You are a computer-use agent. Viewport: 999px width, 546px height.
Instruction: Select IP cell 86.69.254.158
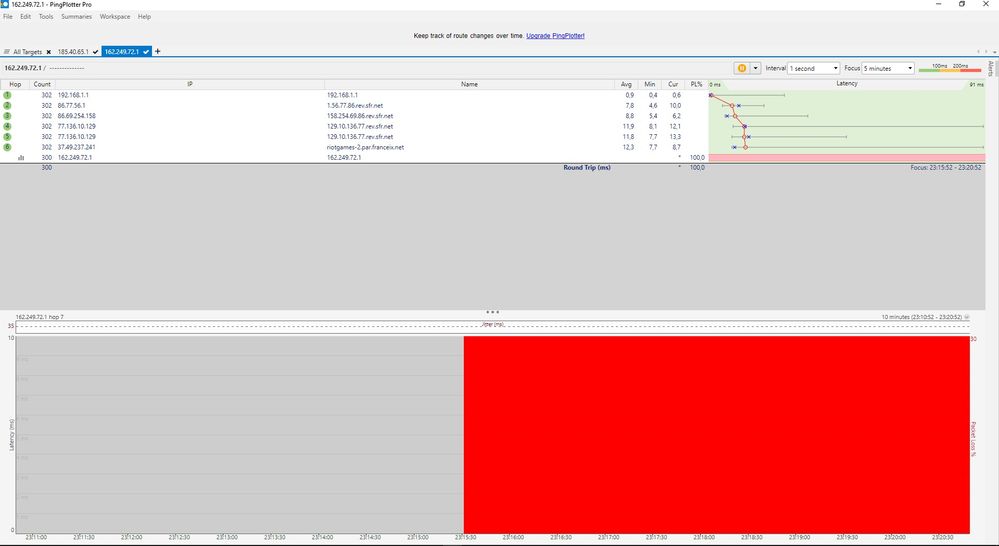point(76,116)
